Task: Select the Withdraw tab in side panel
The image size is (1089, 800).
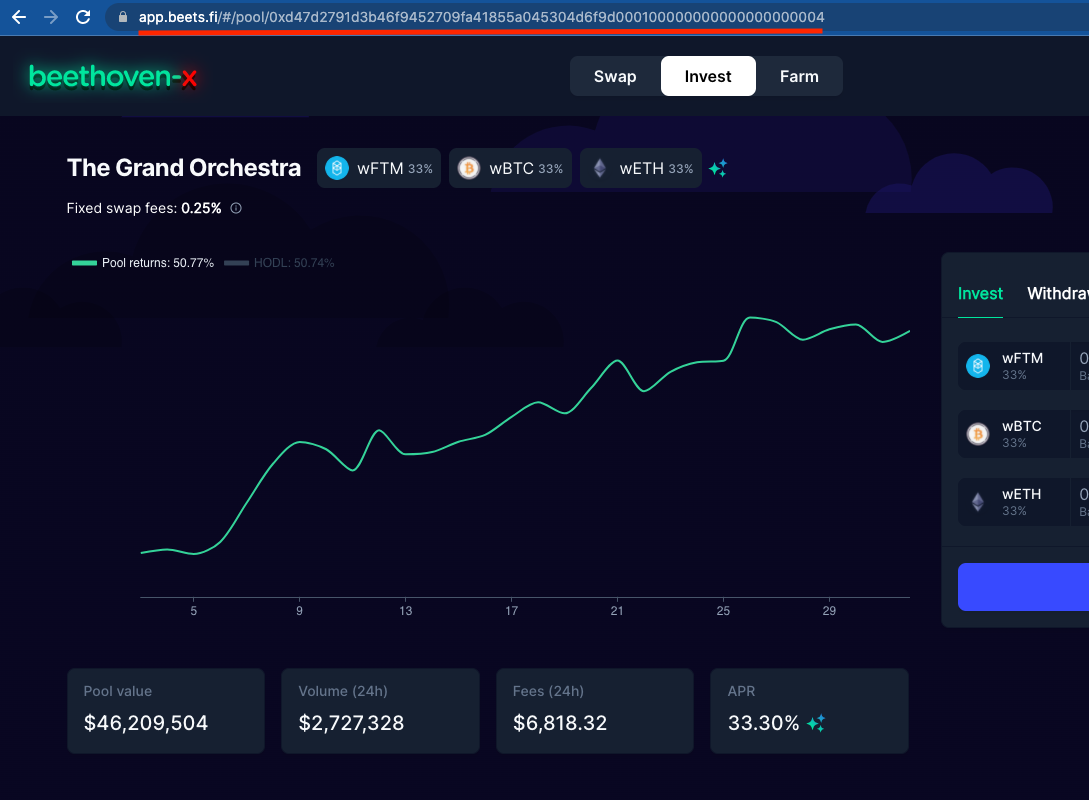Action: tap(1058, 294)
